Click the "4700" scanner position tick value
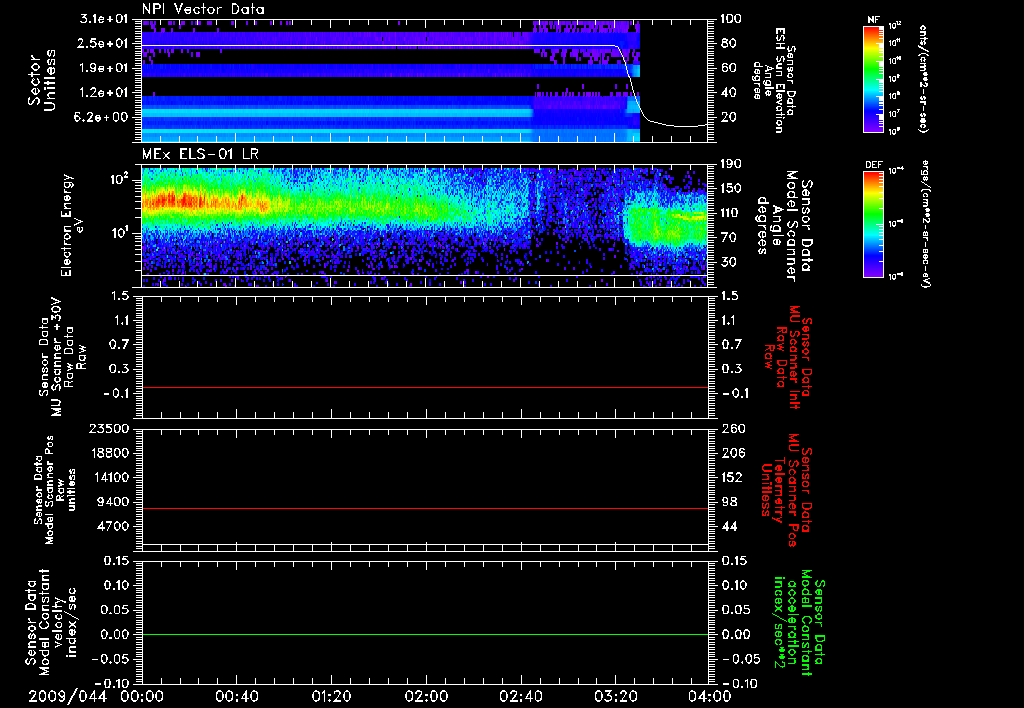1024x708 pixels. (112, 526)
